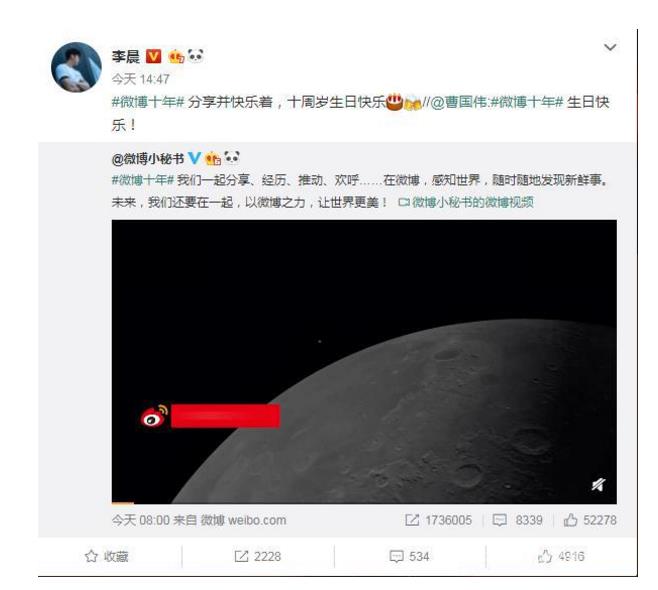Viewport: 658px width, 590px height.
Task: Click the panda badge next to 李晨
Action: click(x=196, y=55)
